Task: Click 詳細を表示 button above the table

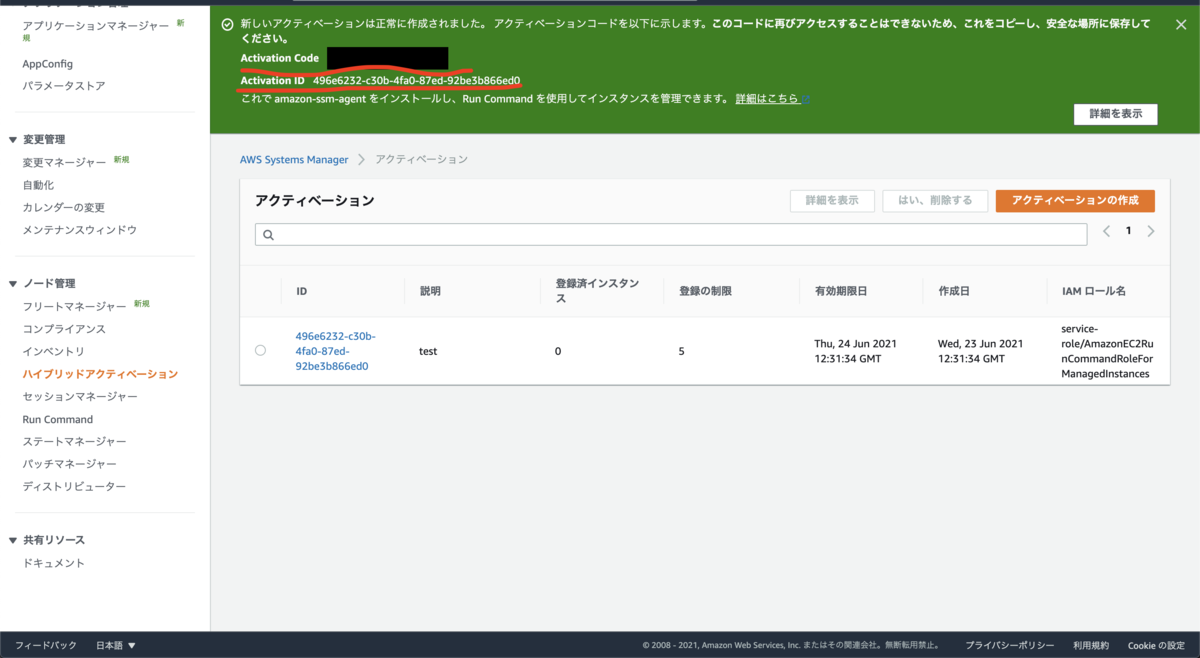Action: (832, 201)
